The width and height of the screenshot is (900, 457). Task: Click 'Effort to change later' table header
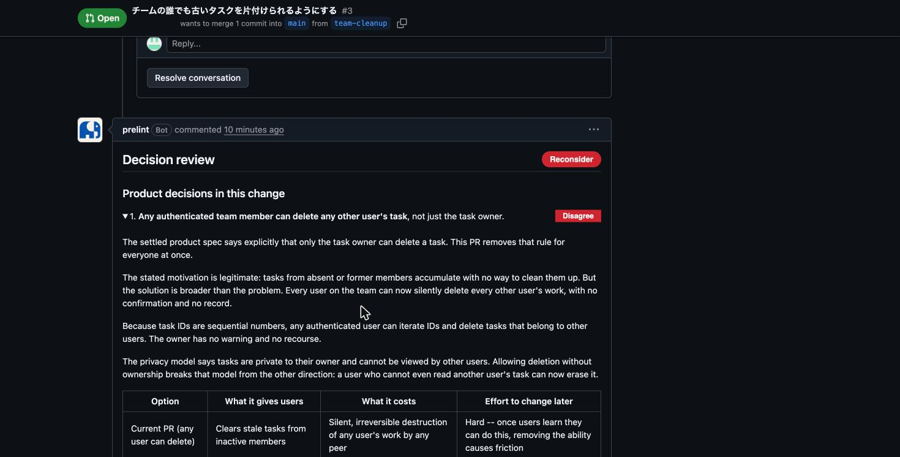coord(529,401)
